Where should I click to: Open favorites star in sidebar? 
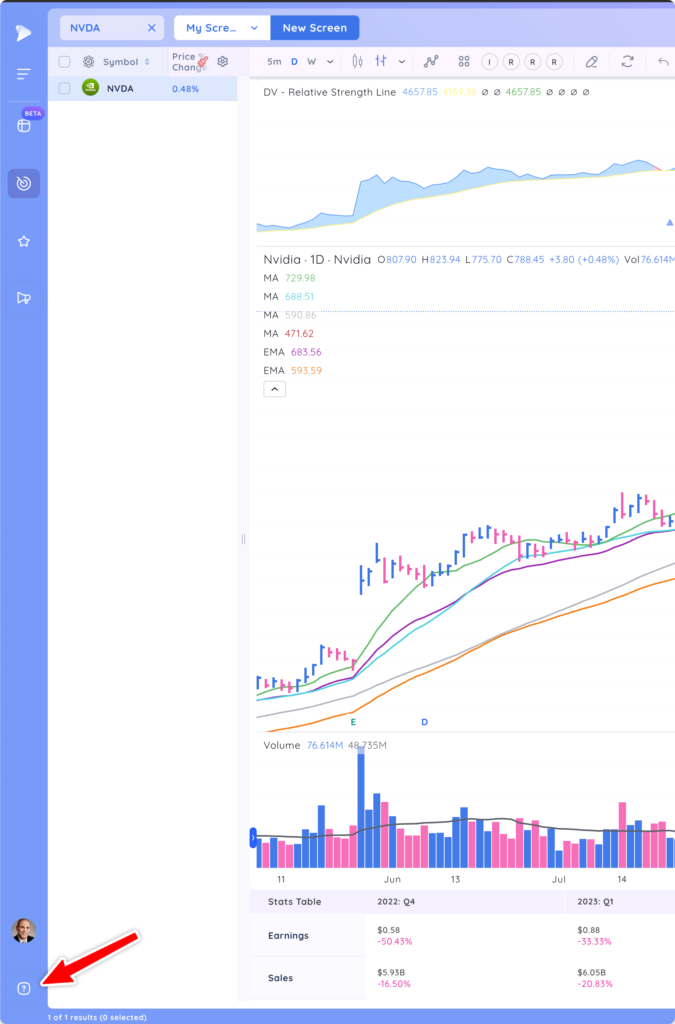[24, 242]
